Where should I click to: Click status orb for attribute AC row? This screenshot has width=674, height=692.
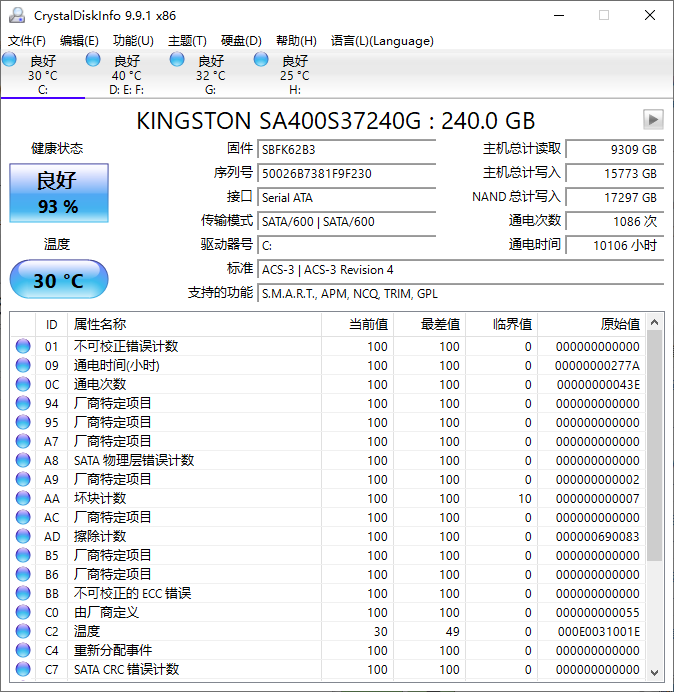click(x=23, y=517)
